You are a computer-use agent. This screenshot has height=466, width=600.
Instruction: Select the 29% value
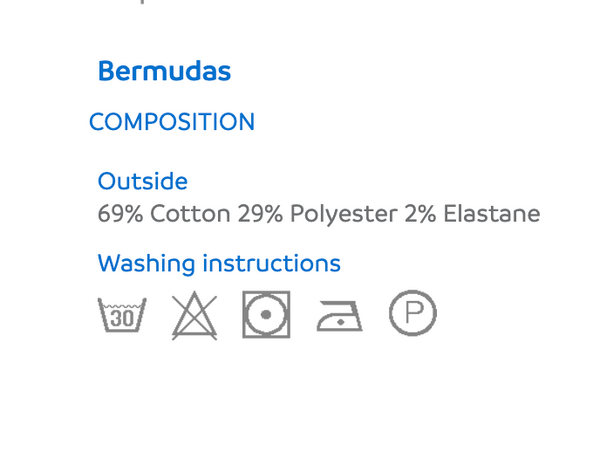260,213
